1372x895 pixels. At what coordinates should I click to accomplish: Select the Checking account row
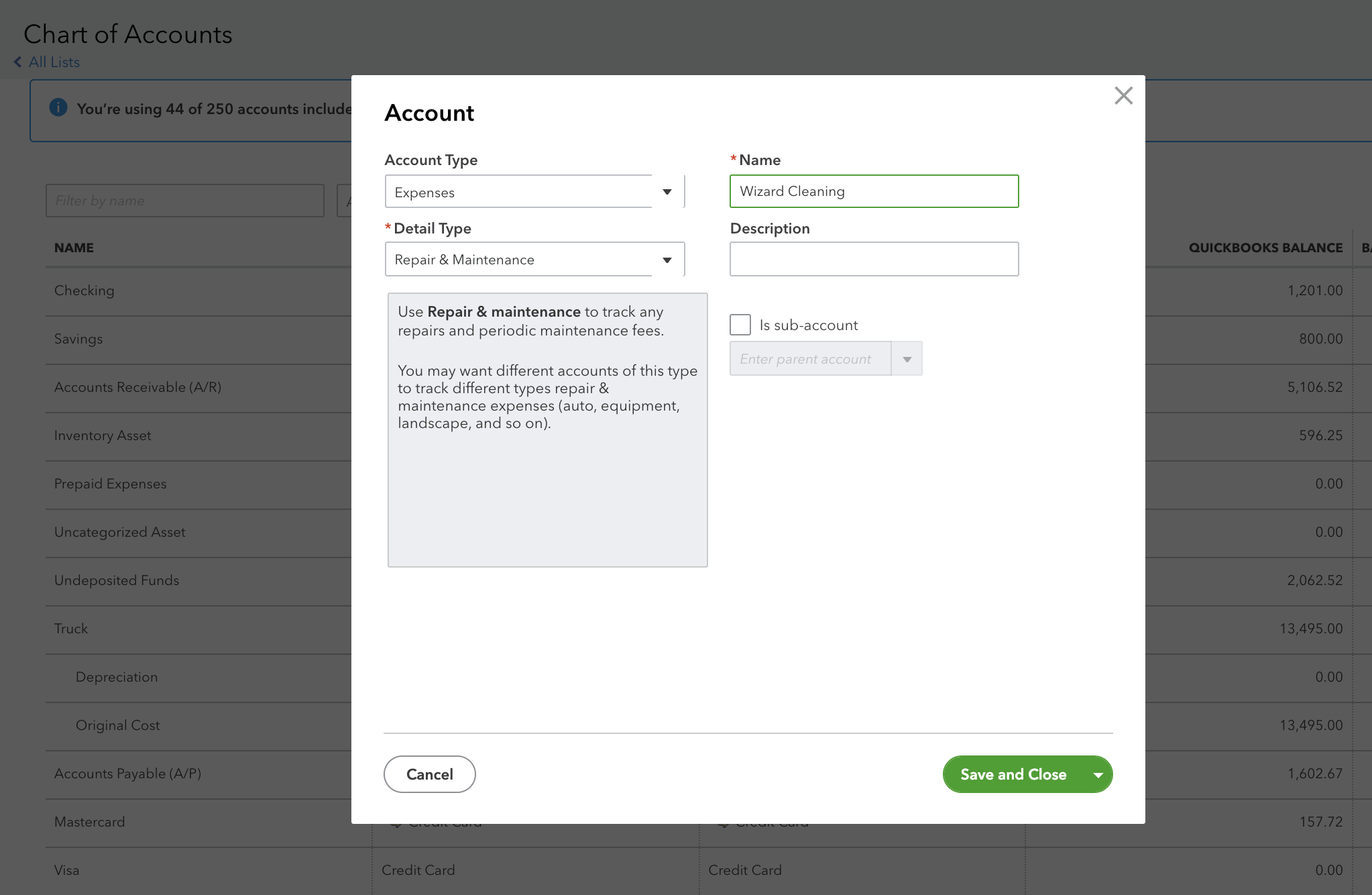(84, 291)
